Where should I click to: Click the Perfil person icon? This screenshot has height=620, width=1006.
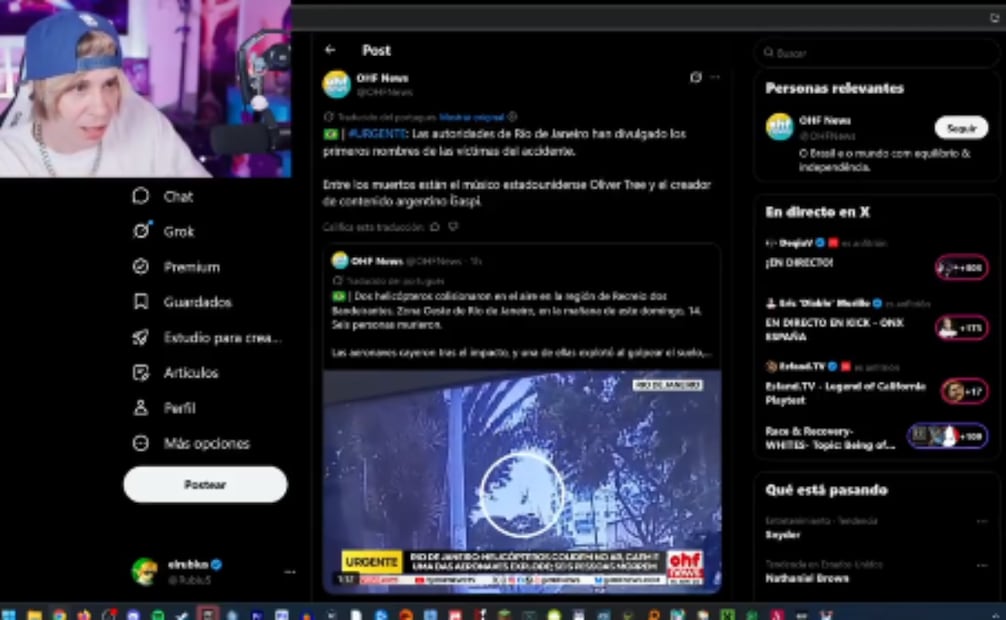coord(141,408)
